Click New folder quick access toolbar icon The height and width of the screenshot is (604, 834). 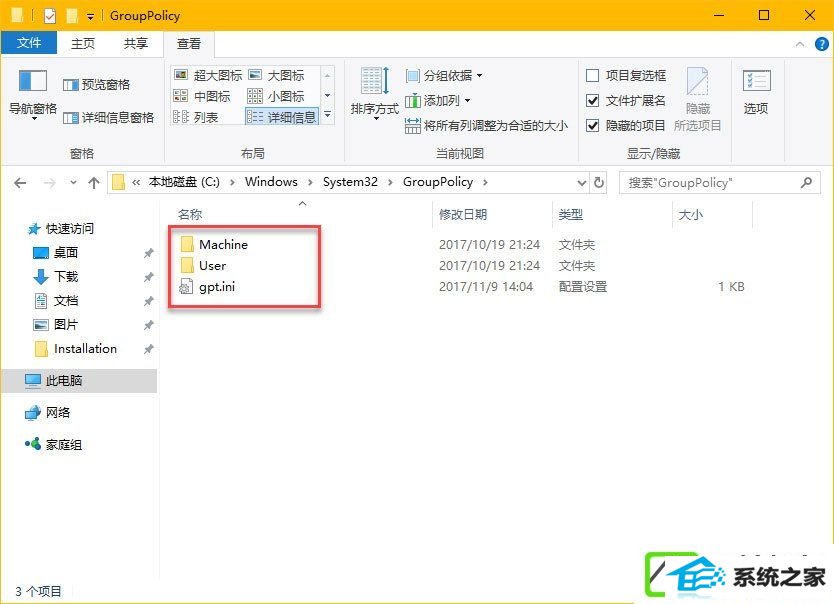pos(72,16)
